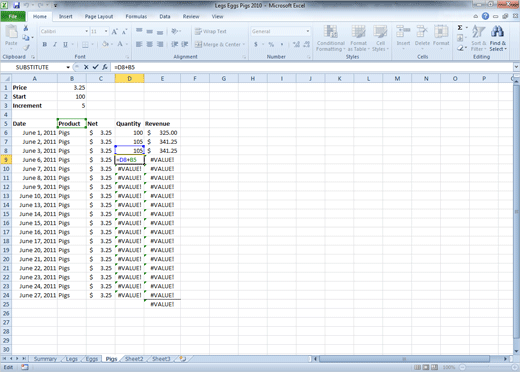Image resolution: width=520 pixels, height=372 pixels.
Task: Open the Summary sheet tab
Action: [x=45, y=359]
